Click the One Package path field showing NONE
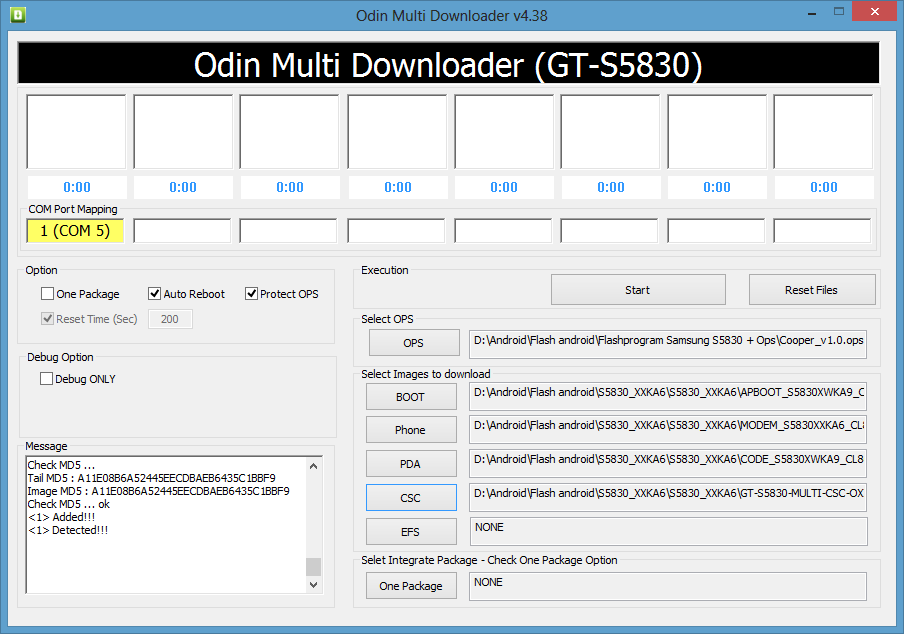 pos(668,586)
